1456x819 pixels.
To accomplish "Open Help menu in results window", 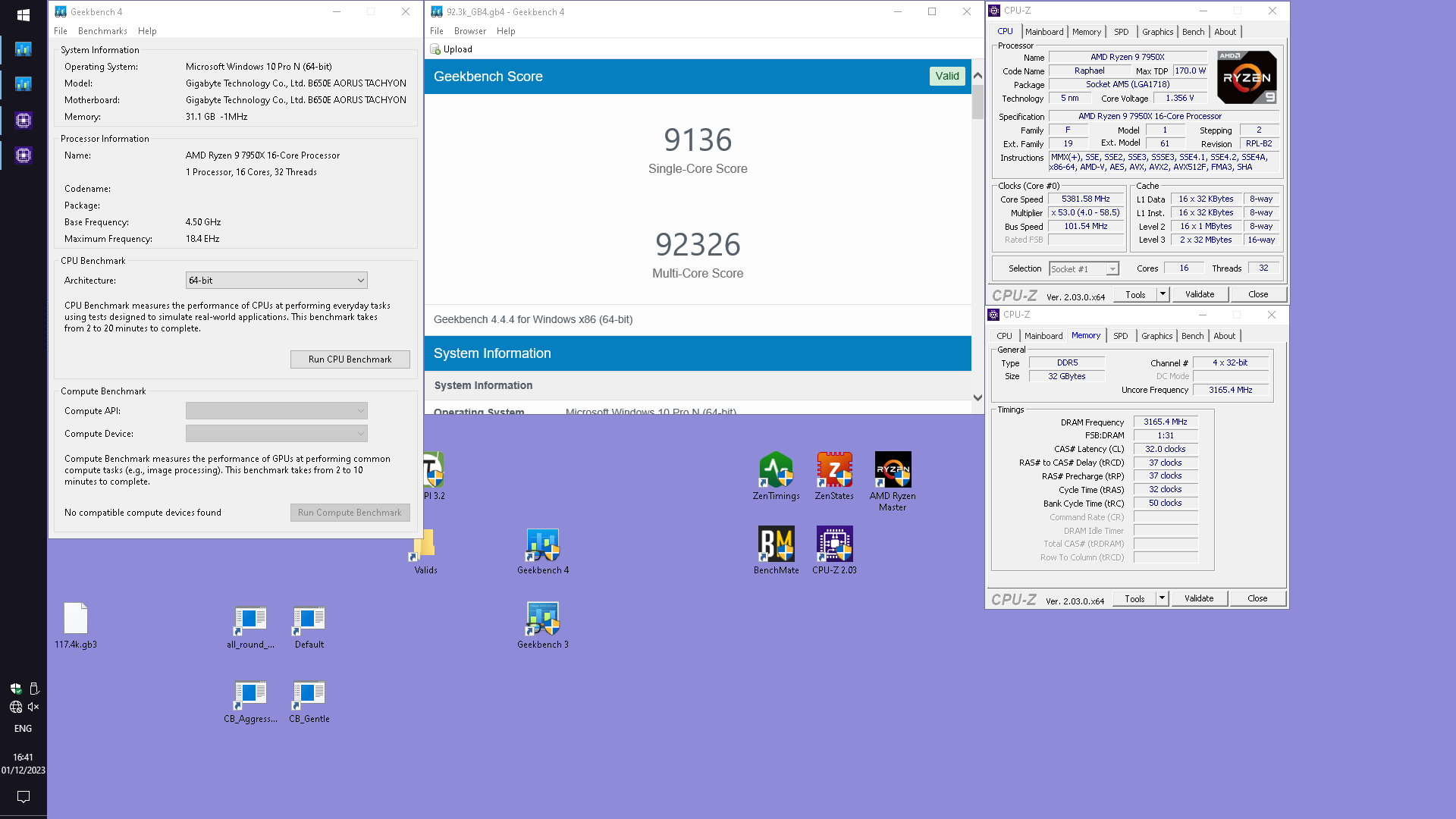I will tap(506, 31).
